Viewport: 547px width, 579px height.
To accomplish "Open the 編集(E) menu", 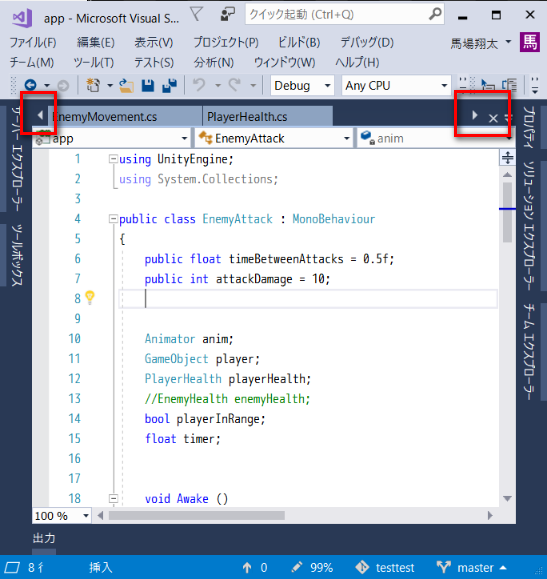I will coord(96,42).
